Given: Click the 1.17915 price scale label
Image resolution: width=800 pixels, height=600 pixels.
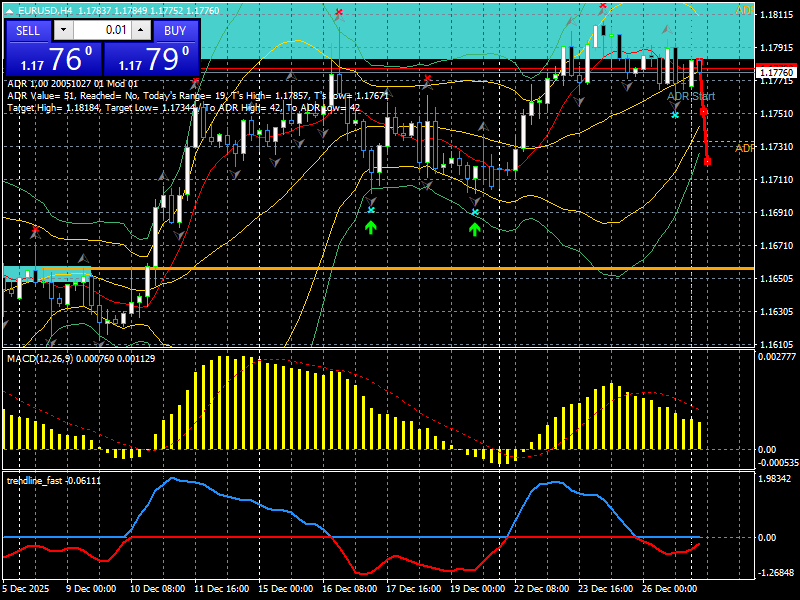Looking at the screenshot, I should pos(777,48).
